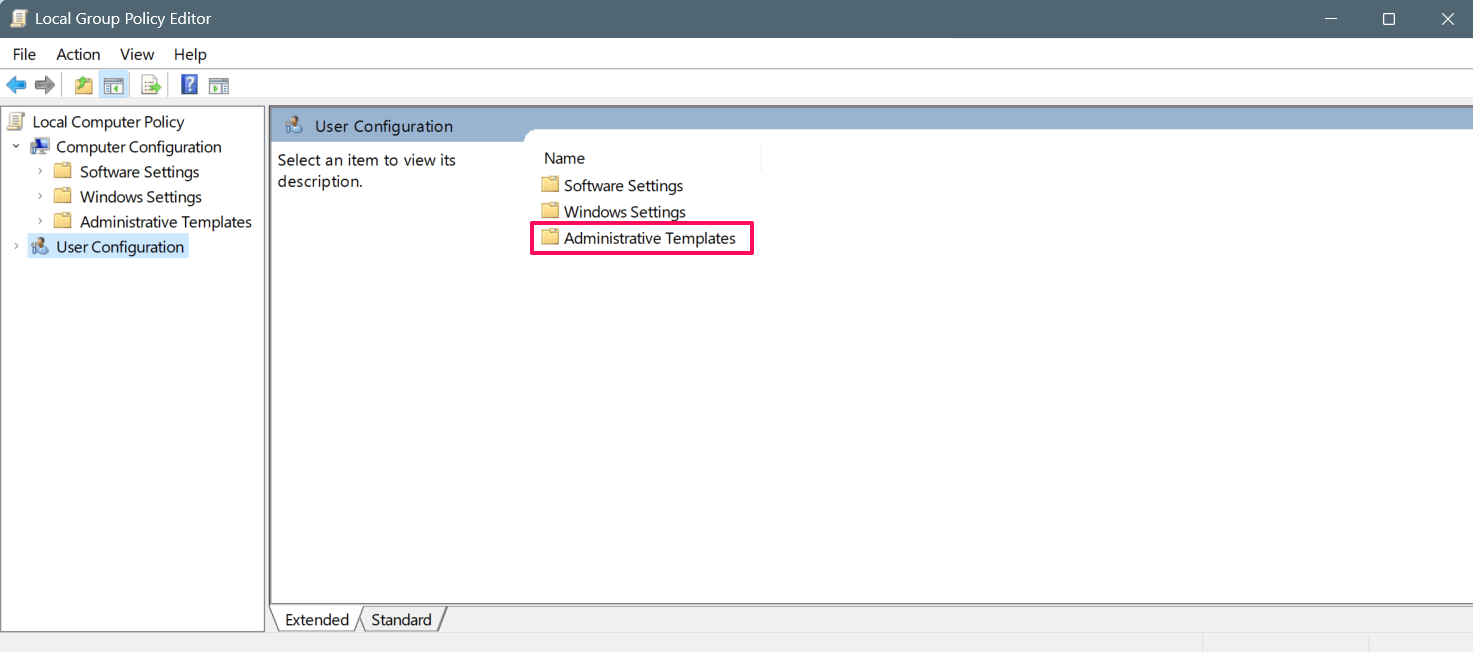The height and width of the screenshot is (652, 1473).
Task: Toggle the Show/Hide Action Pane icon
Action: [219, 86]
